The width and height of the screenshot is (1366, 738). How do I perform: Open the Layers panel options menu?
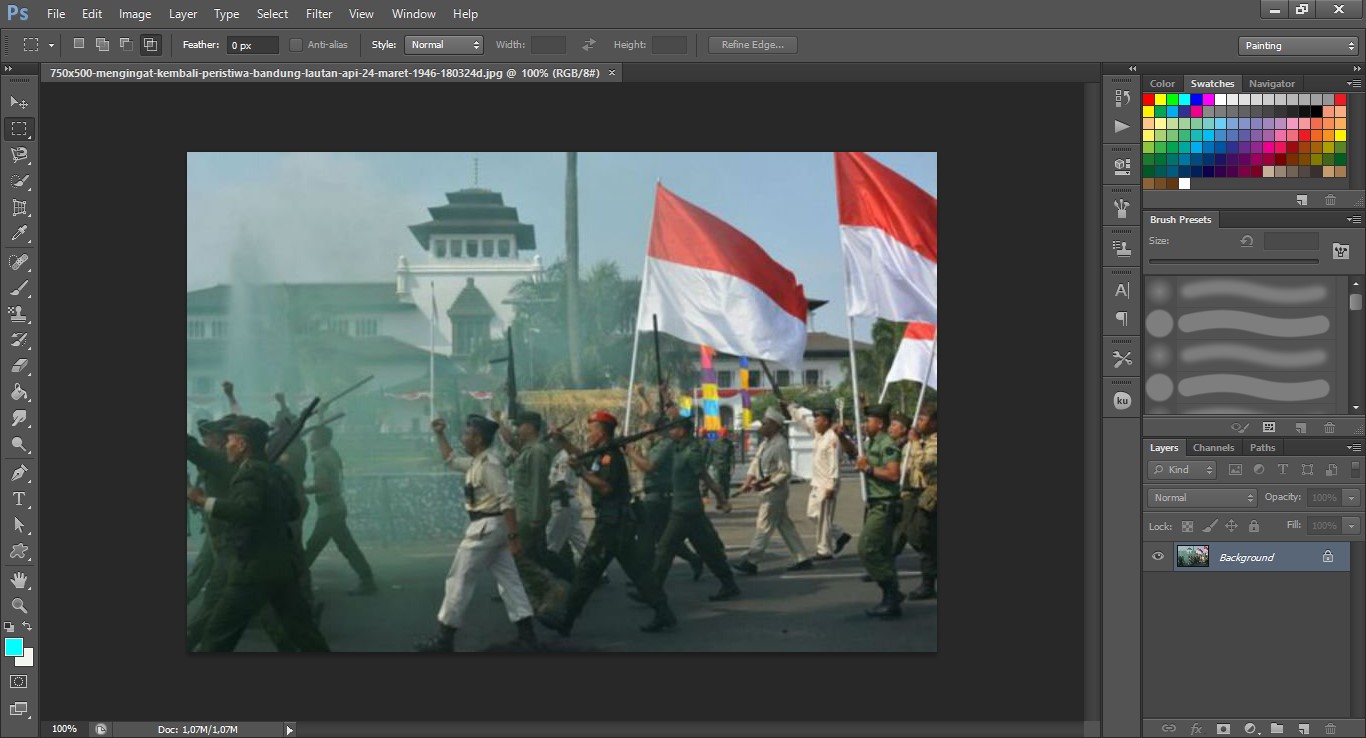coord(1353,448)
